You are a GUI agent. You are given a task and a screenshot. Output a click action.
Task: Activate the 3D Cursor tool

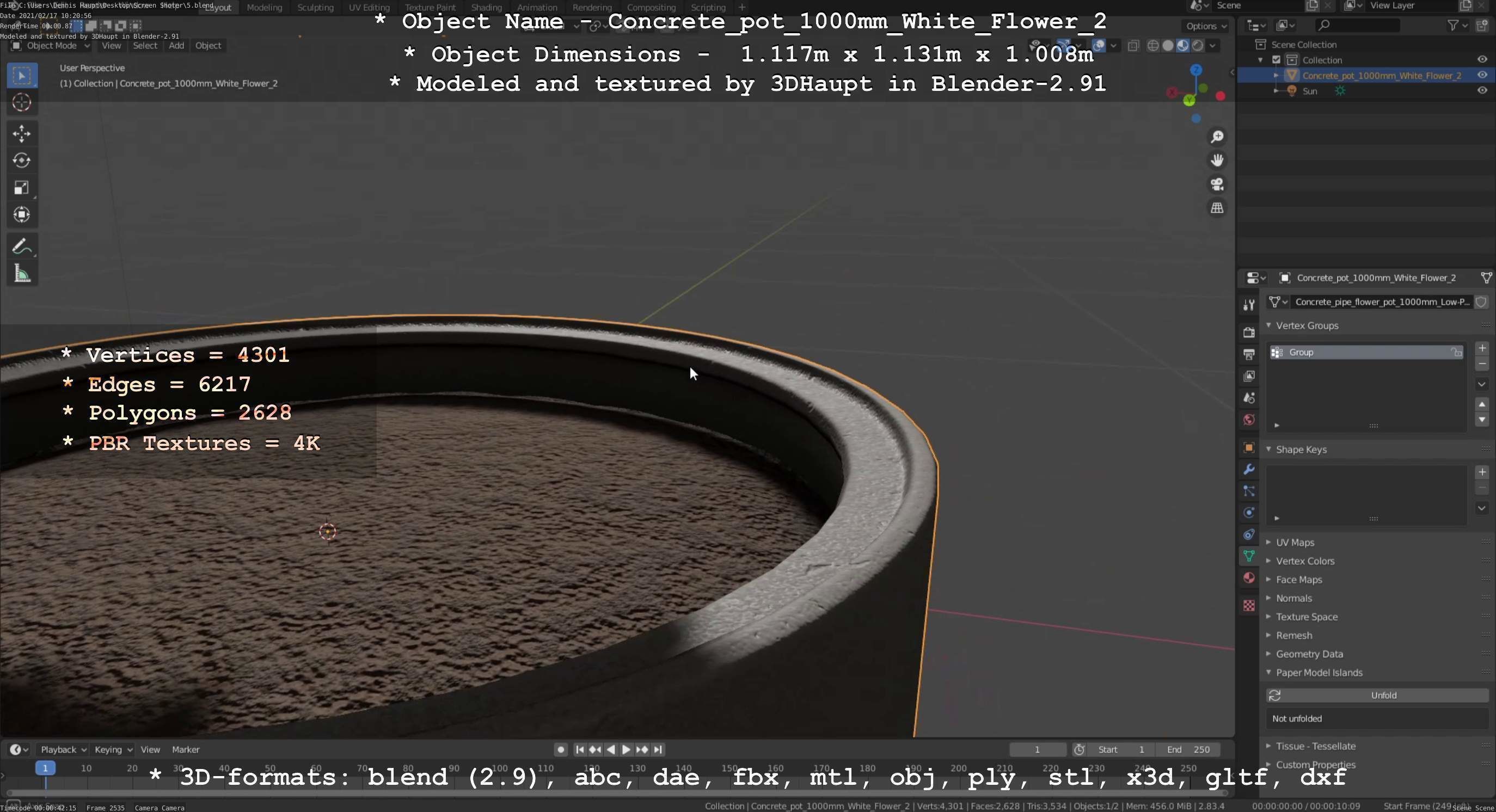coord(22,103)
